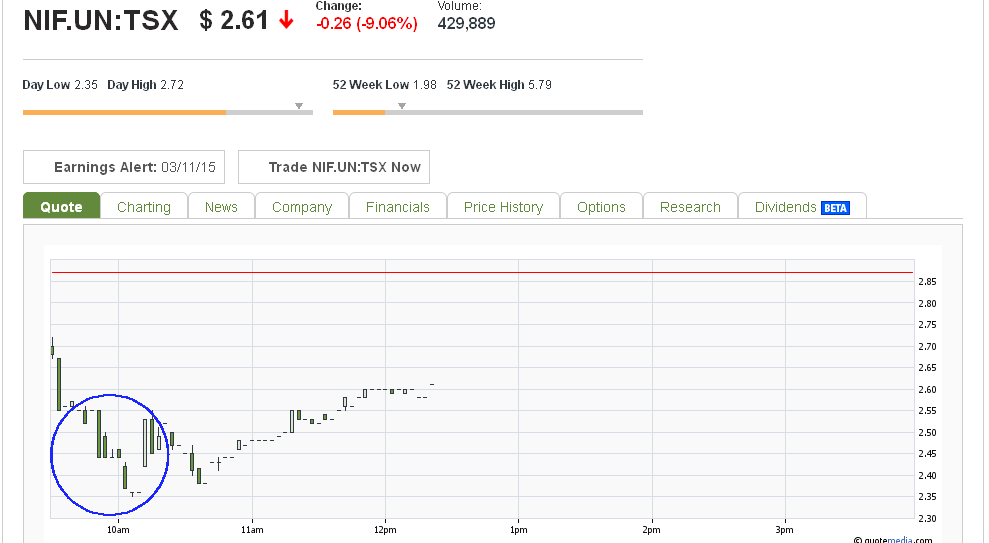Click the -0.26 (-9.06%) change value

[367, 23]
